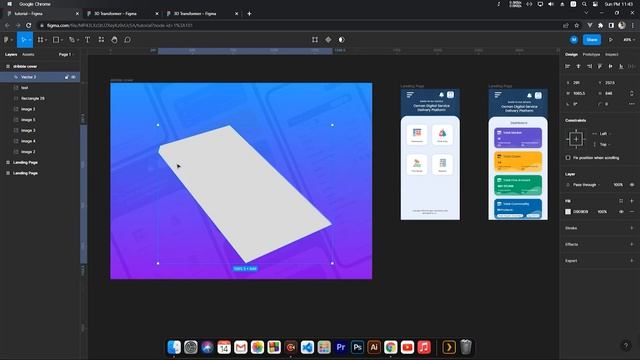This screenshot has height=360, width=640.
Task: Select the Frame tool
Action: click(x=40, y=40)
